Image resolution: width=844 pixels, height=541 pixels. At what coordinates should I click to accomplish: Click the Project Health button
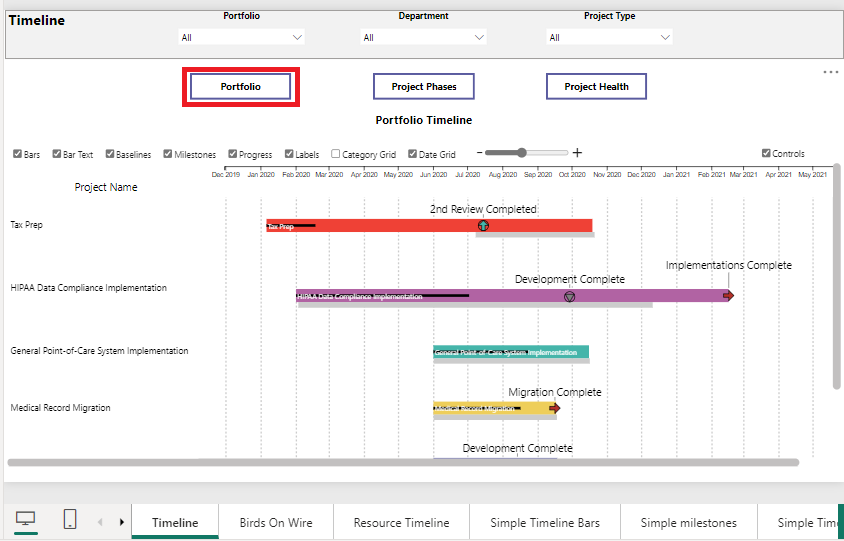point(596,87)
